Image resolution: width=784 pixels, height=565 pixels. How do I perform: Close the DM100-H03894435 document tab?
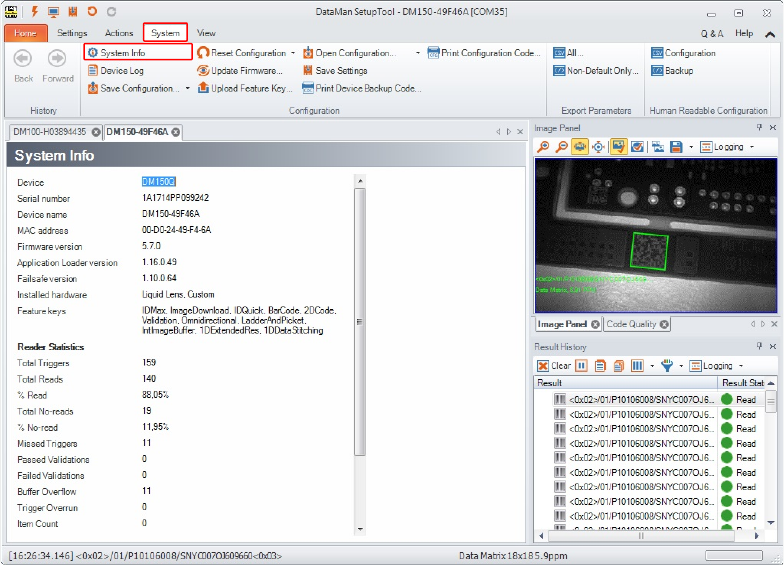pos(95,132)
